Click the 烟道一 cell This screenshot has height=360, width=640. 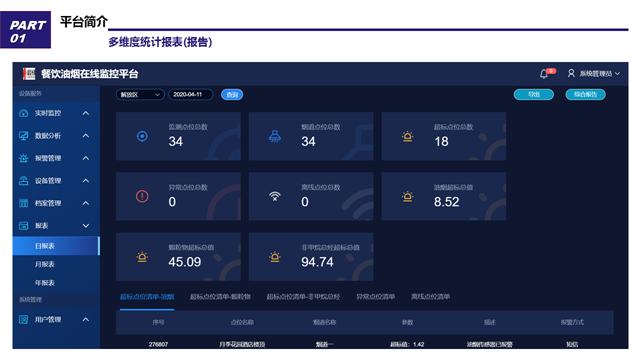[324, 344]
